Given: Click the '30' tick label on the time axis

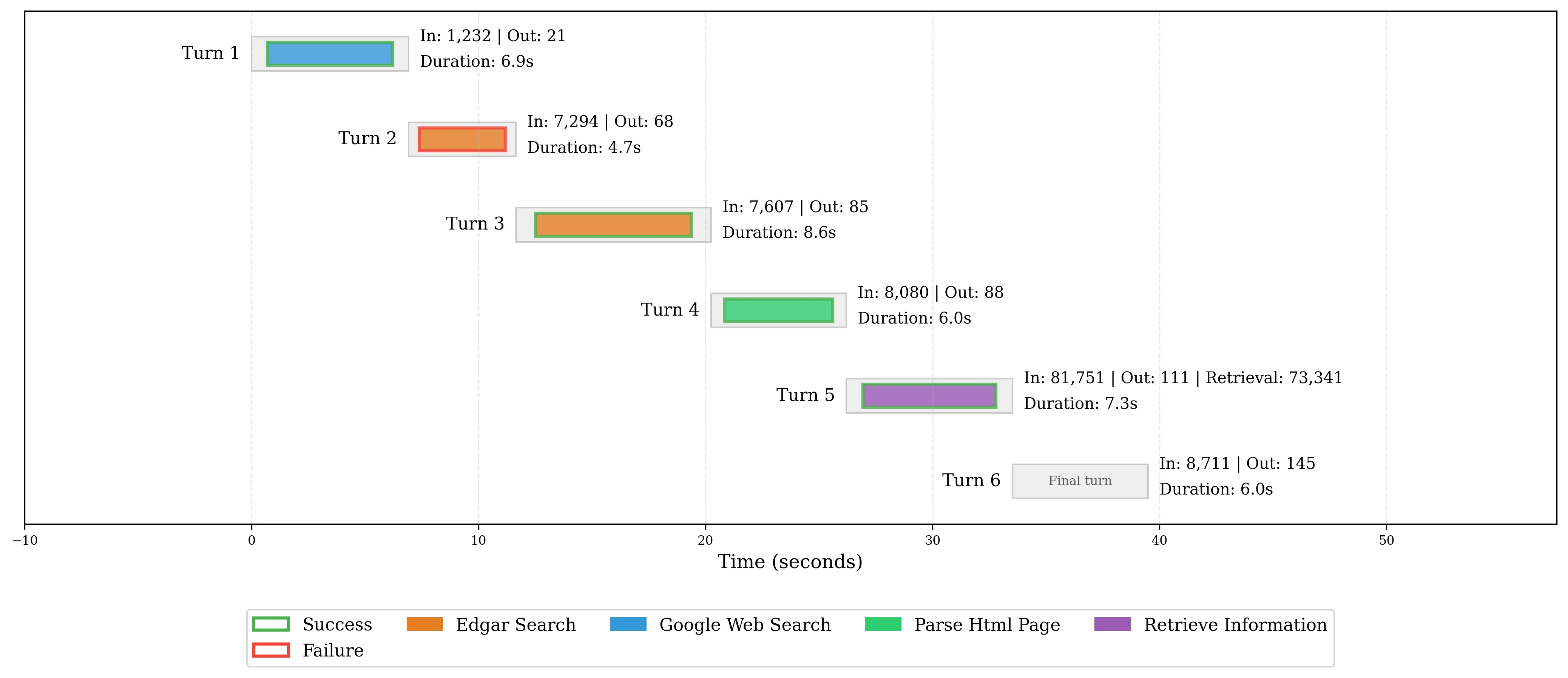Looking at the screenshot, I should 932,541.
